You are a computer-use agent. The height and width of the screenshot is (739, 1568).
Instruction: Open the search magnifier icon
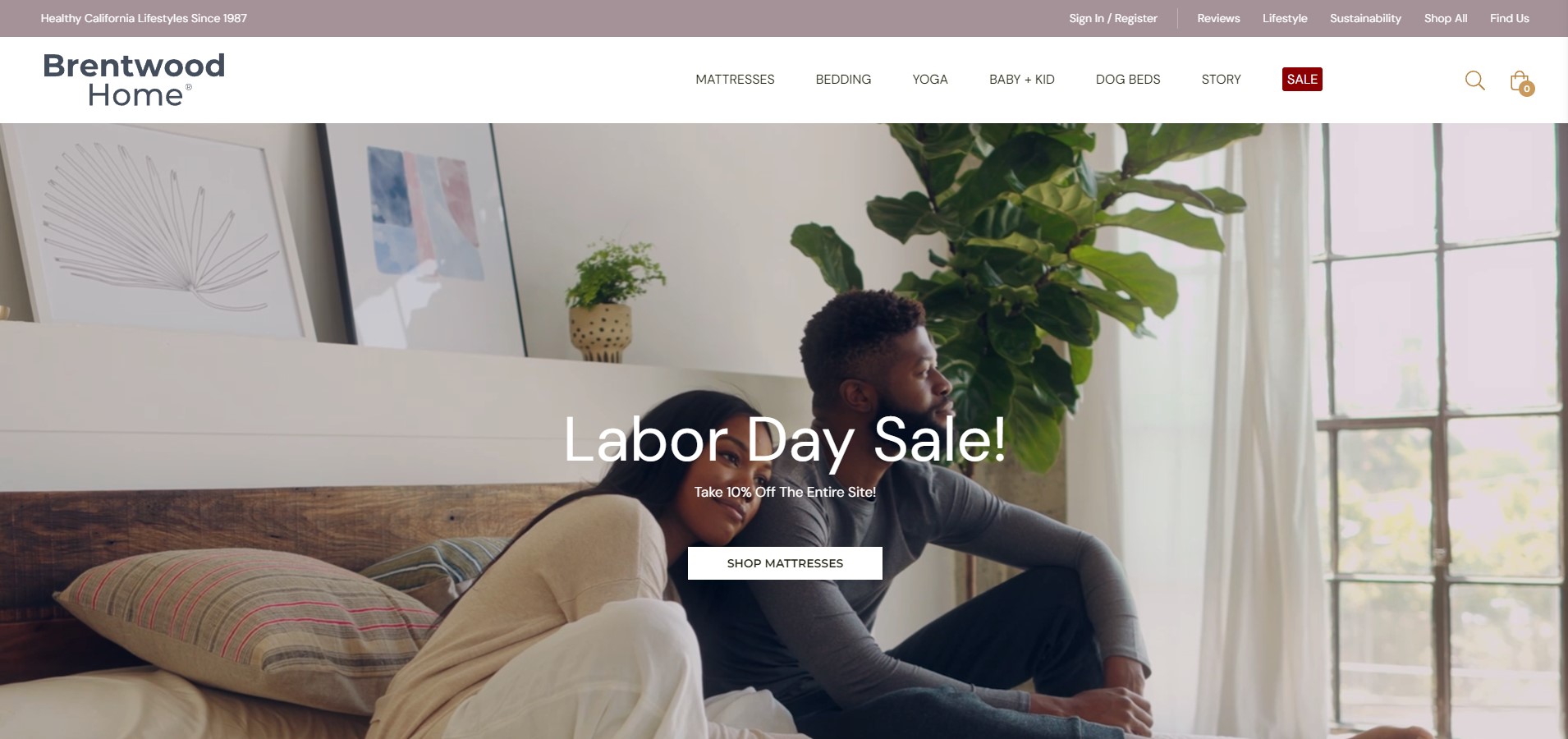(1474, 80)
